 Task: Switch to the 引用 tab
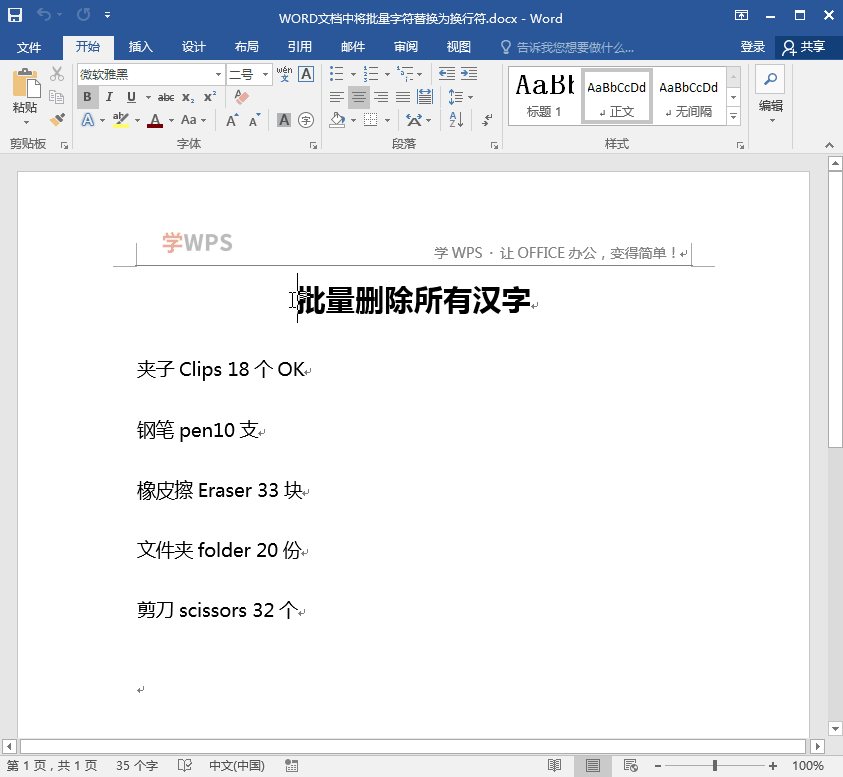pos(299,47)
